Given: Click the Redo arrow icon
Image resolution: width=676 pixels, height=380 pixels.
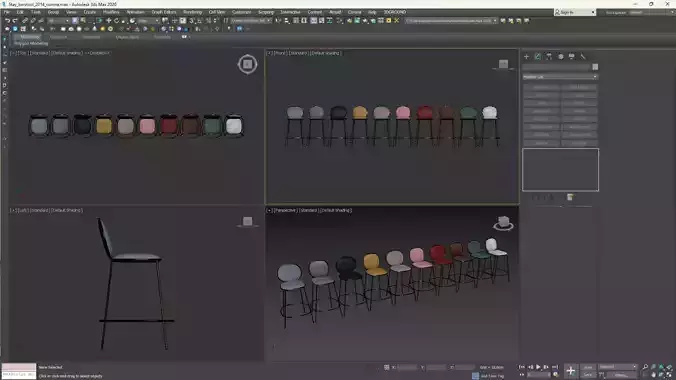Looking at the screenshot, I should [x=15, y=20].
